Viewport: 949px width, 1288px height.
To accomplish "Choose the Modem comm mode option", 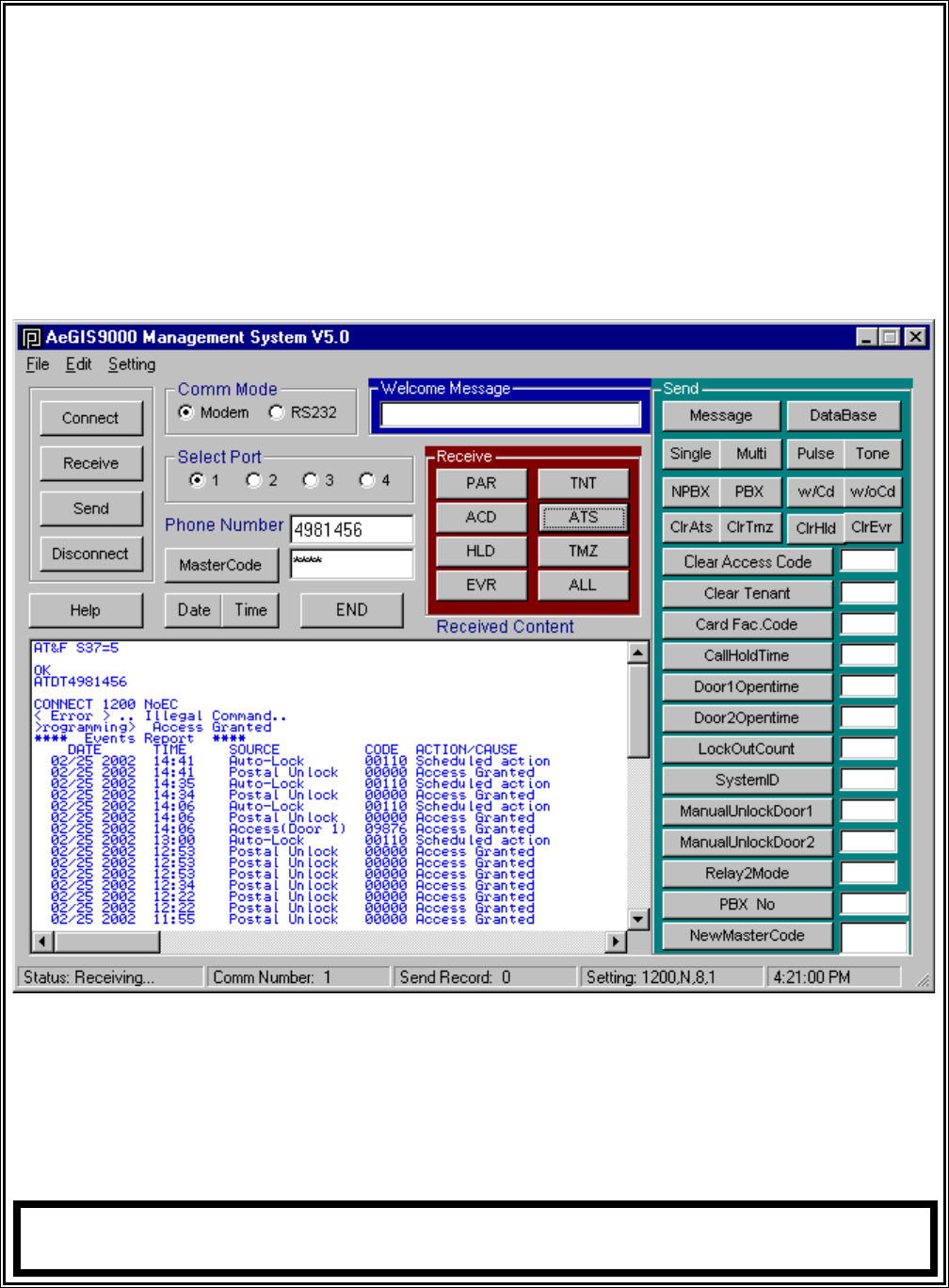I will (186, 412).
